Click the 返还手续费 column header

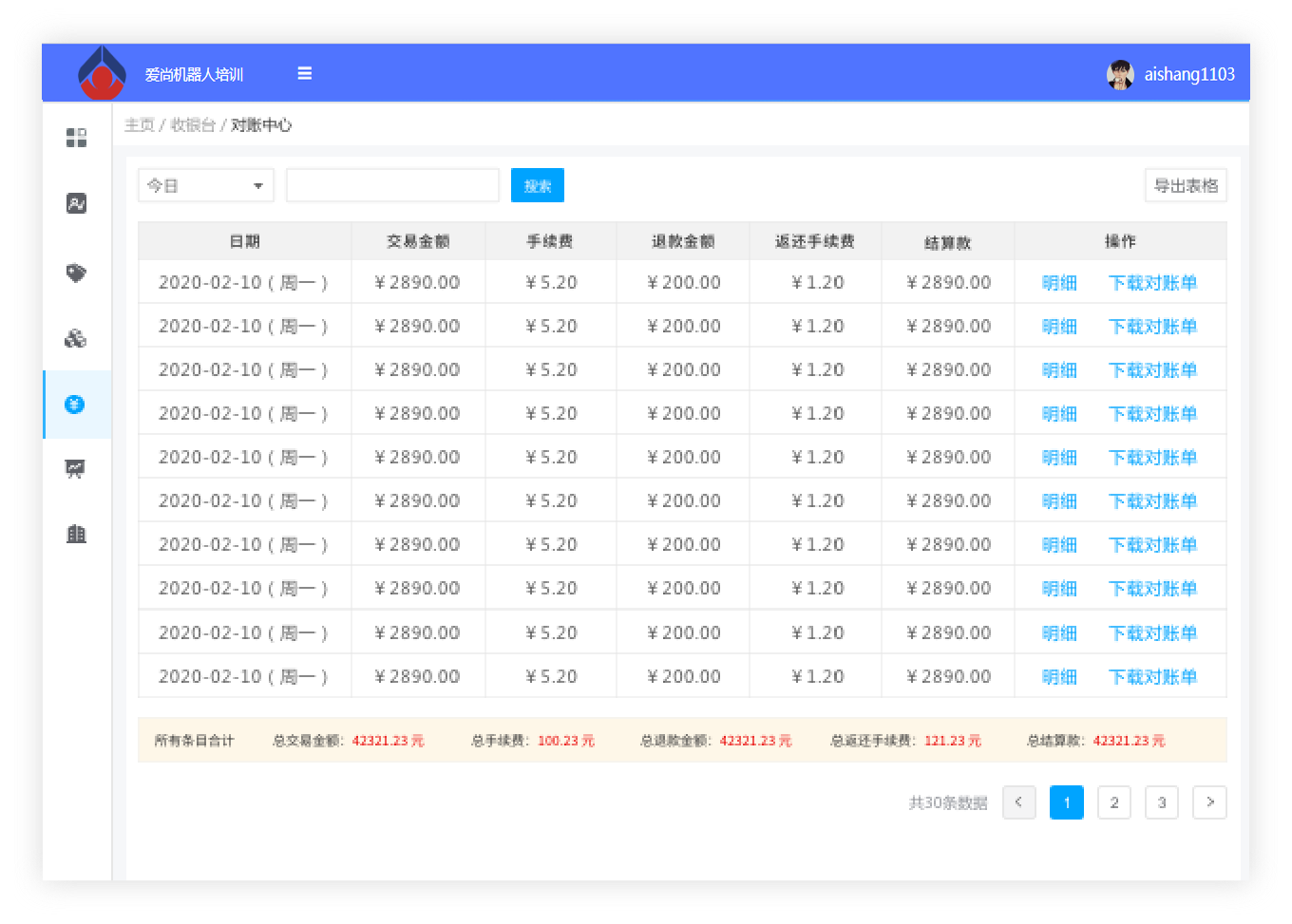(x=815, y=241)
